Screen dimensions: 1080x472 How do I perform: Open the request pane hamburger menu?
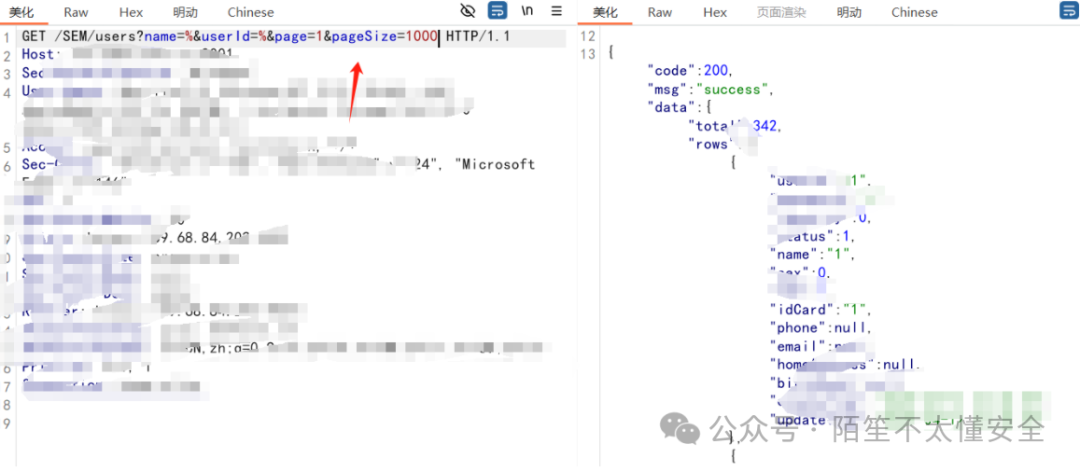(557, 10)
